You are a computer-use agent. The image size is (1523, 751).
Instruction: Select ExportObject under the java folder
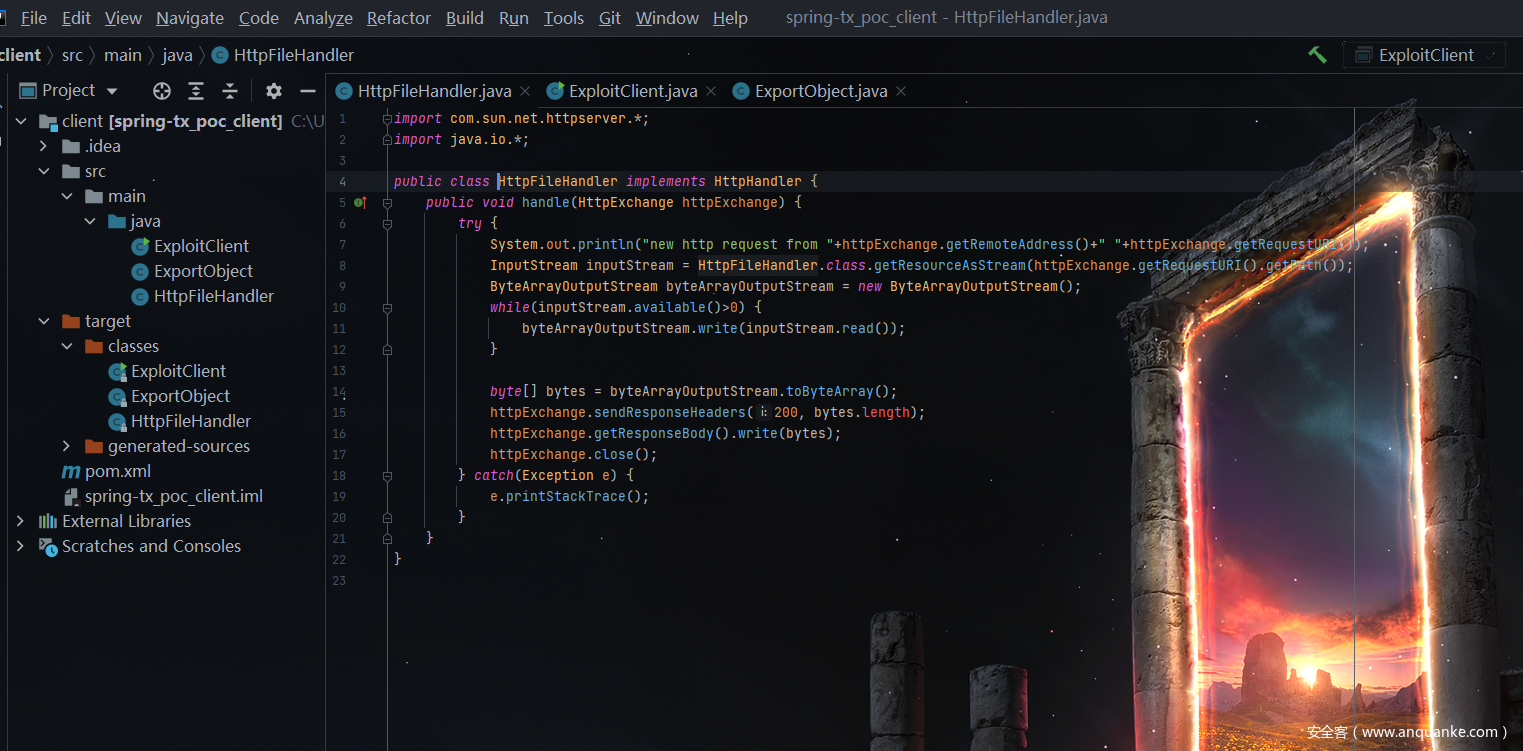coord(203,271)
